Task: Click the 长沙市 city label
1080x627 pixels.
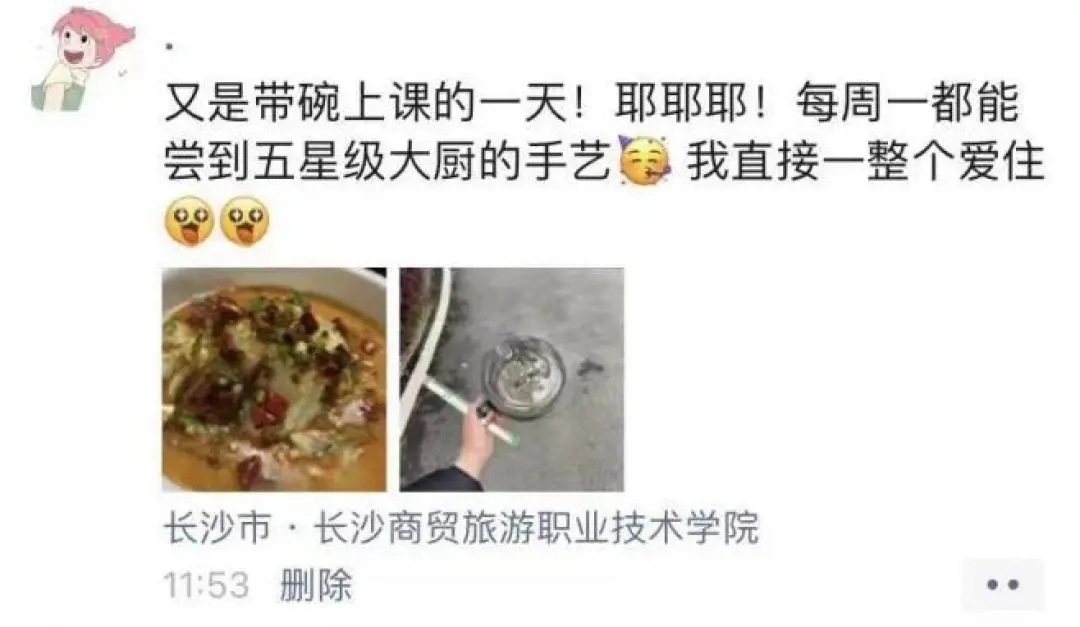Action: point(217,528)
